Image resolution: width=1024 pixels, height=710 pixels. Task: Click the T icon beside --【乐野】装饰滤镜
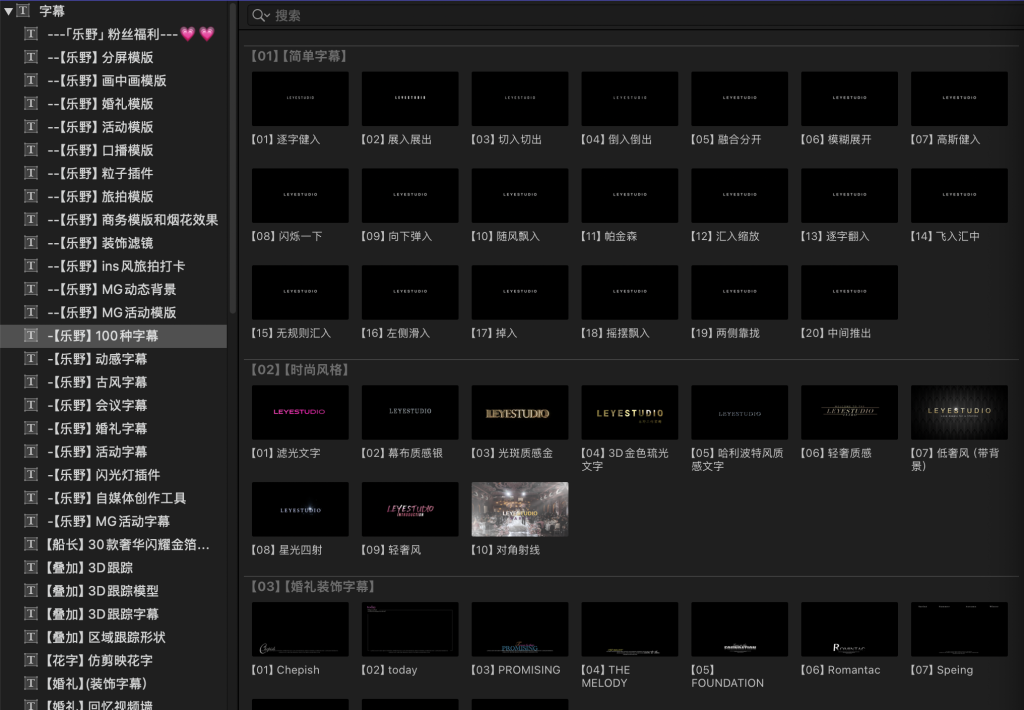point(31,242)
